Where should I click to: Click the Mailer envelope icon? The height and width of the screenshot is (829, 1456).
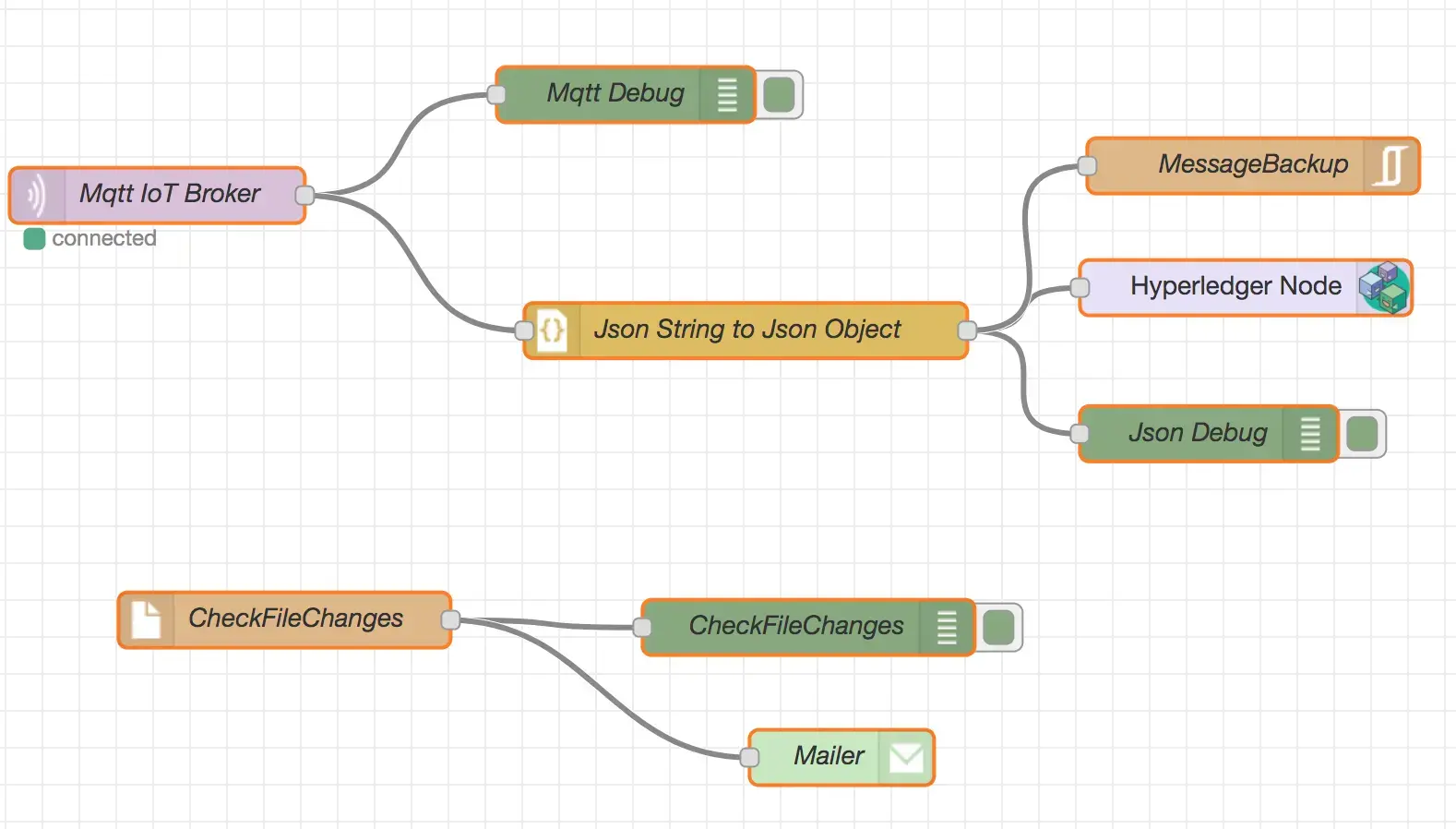906,758
